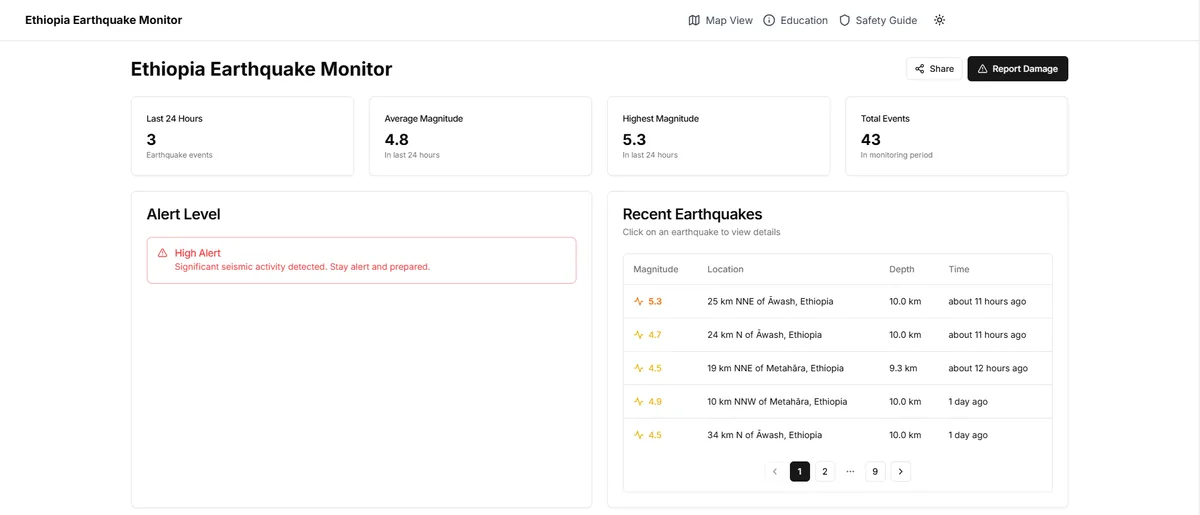The height and width of the screenshot is (515, 1200).
Task: Click the Magnitude column header
Action: point(656,269)
